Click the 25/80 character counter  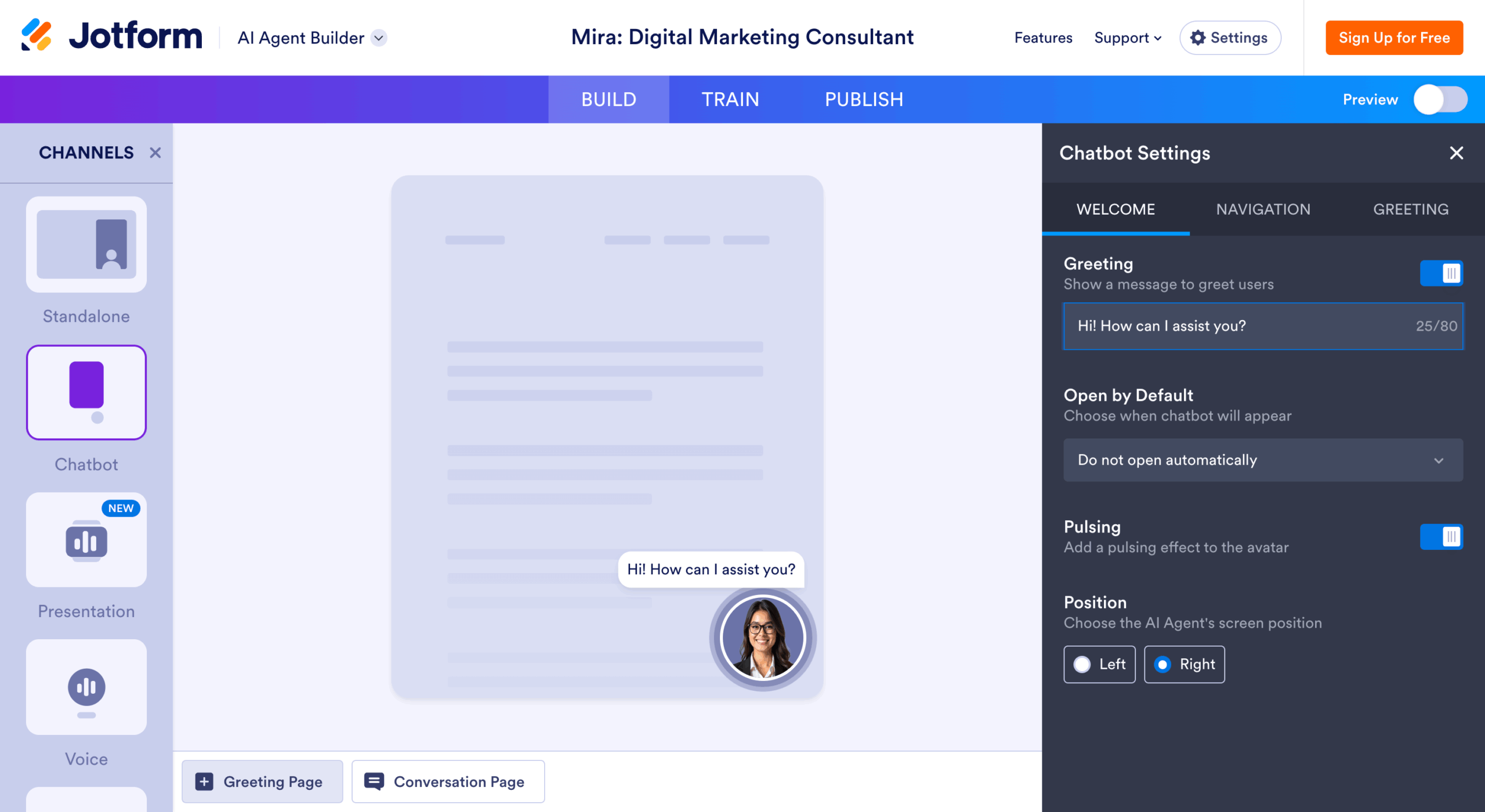(1436, 326)
